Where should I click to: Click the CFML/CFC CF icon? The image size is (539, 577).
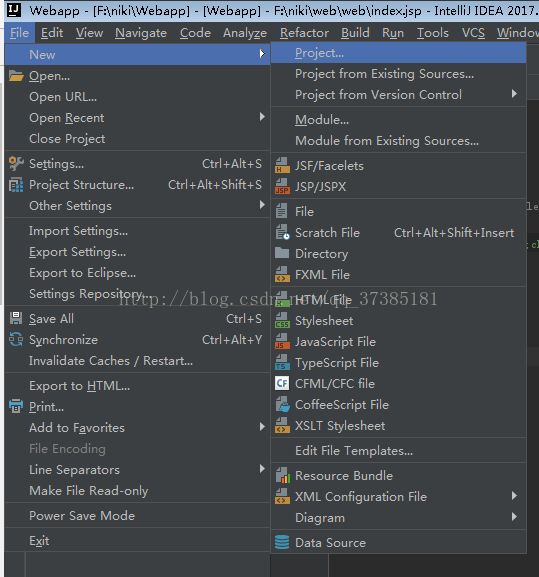tap(282, 383)
